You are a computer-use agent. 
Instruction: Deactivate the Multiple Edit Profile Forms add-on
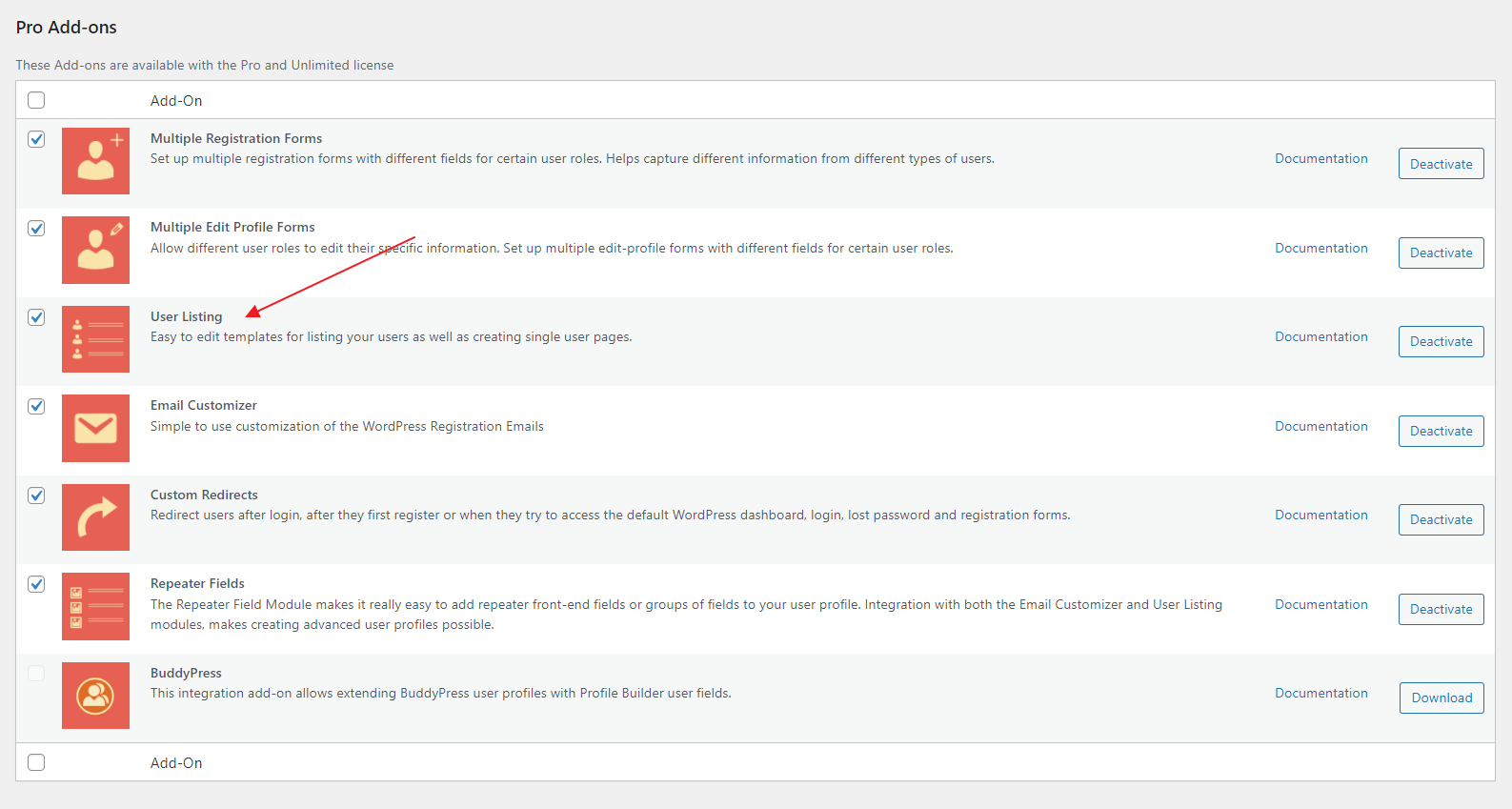pos(1441,253)
